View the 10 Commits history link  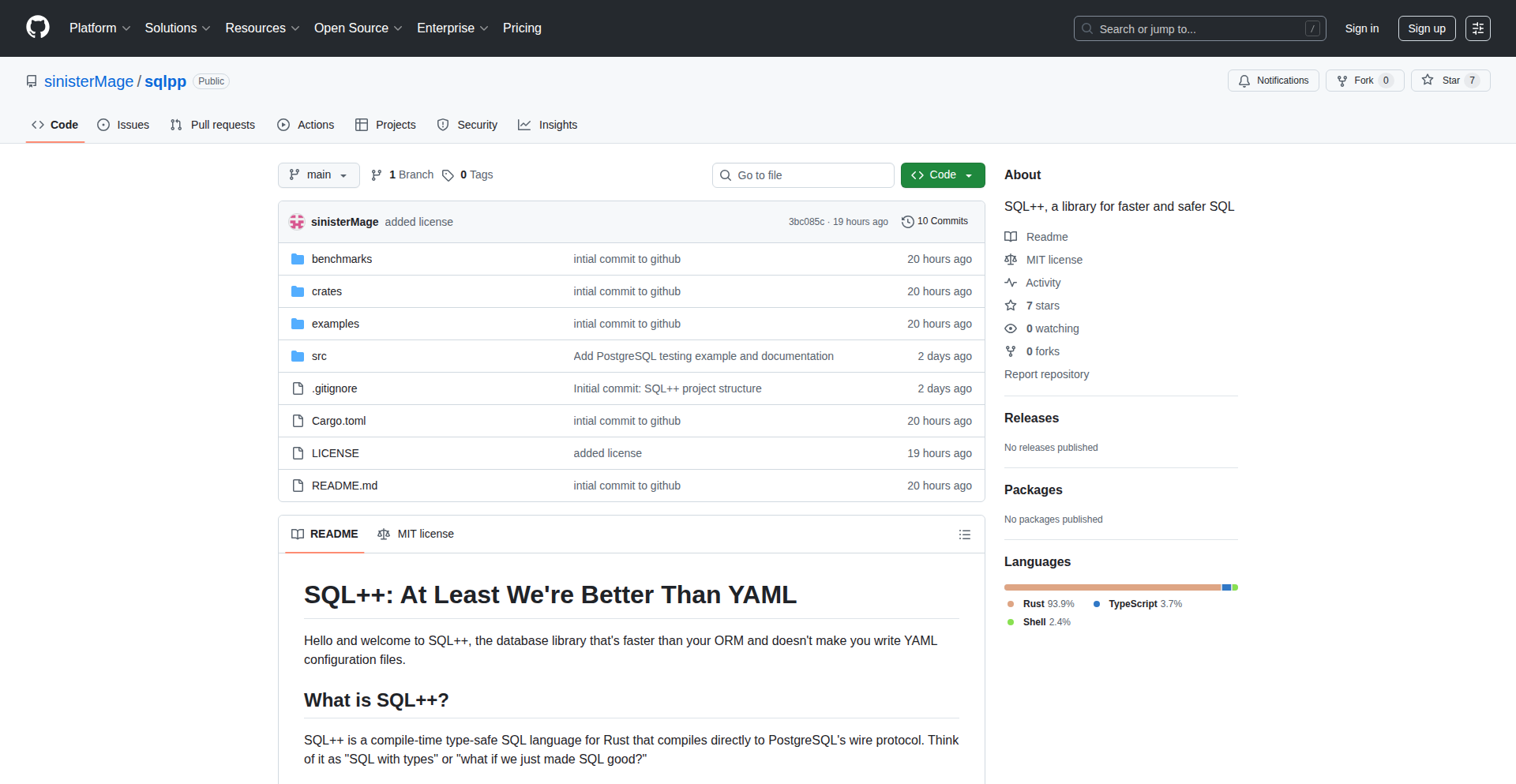tap(935, 222)
